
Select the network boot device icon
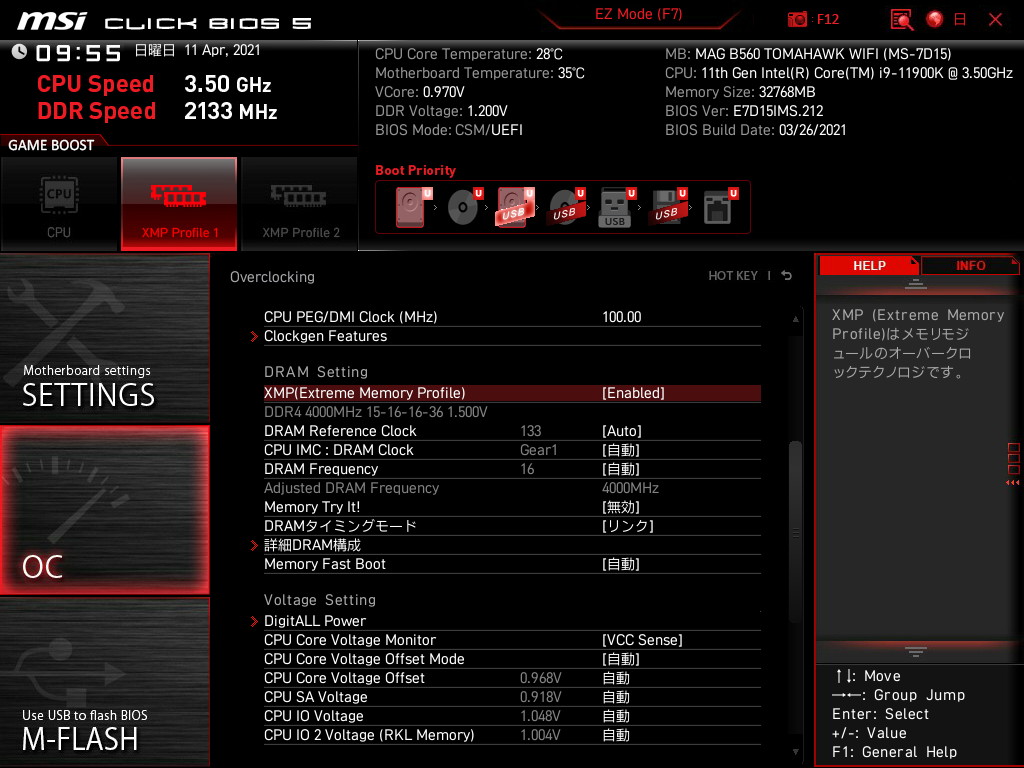tap(718, 208)
